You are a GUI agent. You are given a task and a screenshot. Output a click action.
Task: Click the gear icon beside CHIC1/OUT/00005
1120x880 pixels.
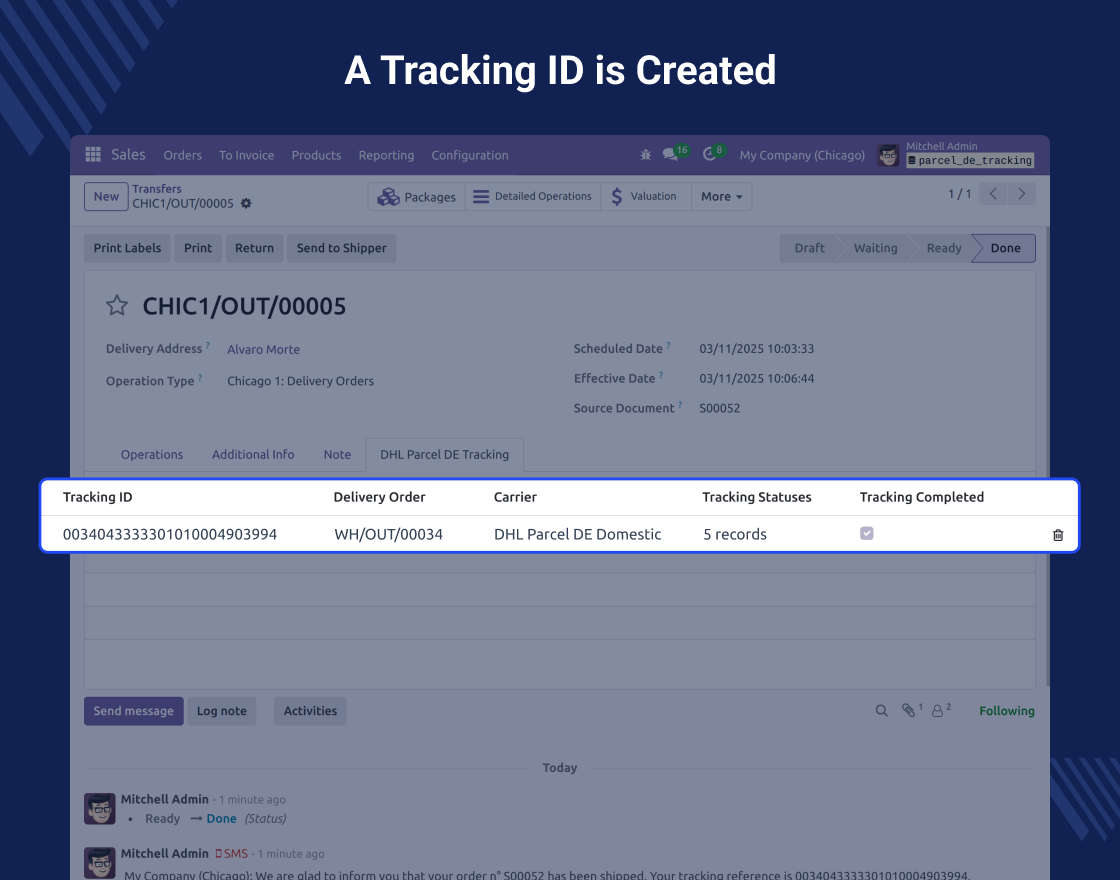point(246,204)
